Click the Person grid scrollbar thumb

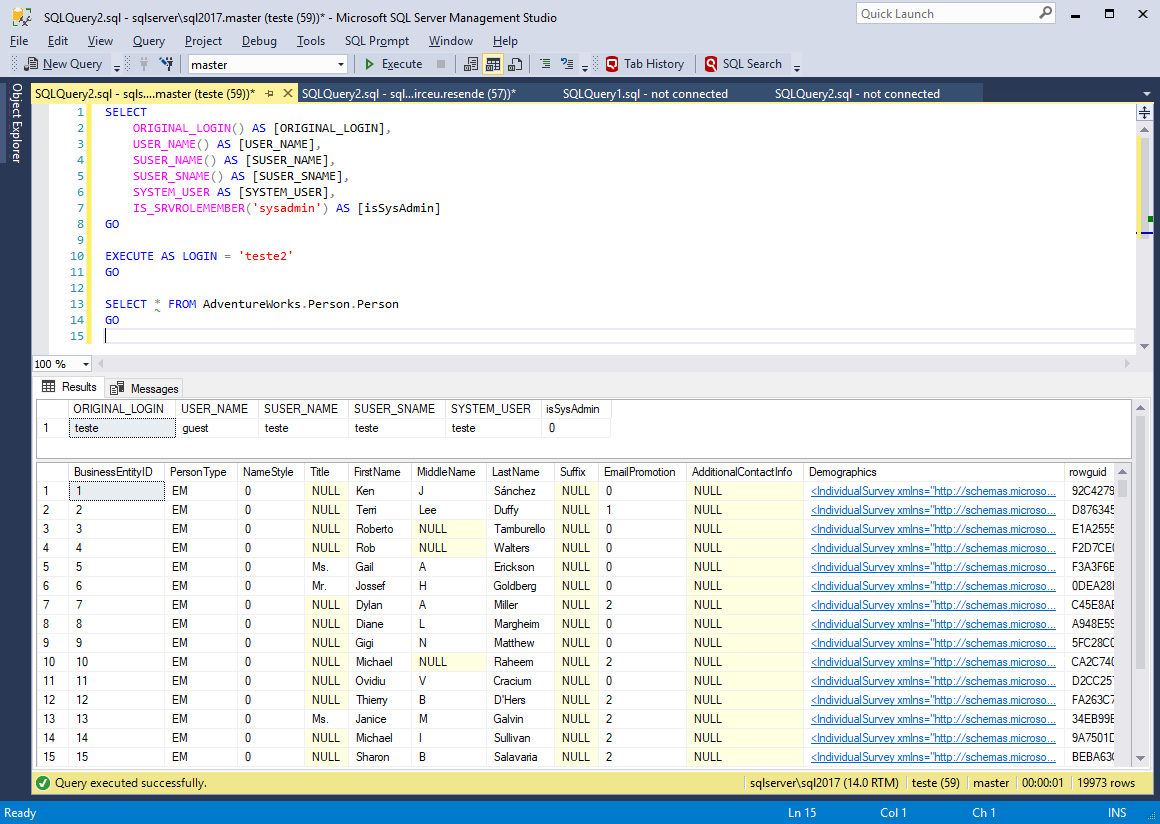[1122, 487]
